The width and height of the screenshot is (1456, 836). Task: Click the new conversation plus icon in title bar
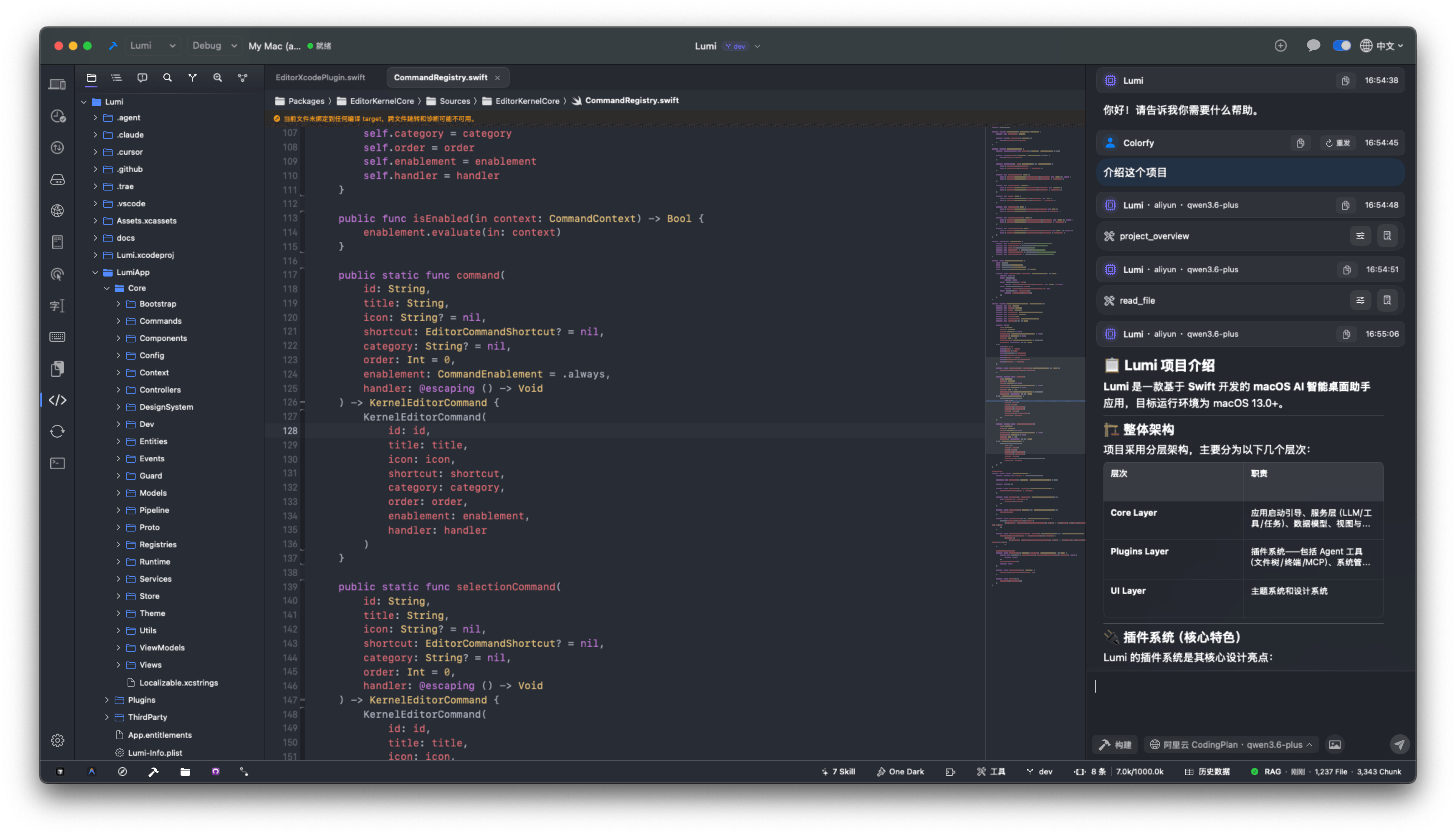[x=1280, y=46]
